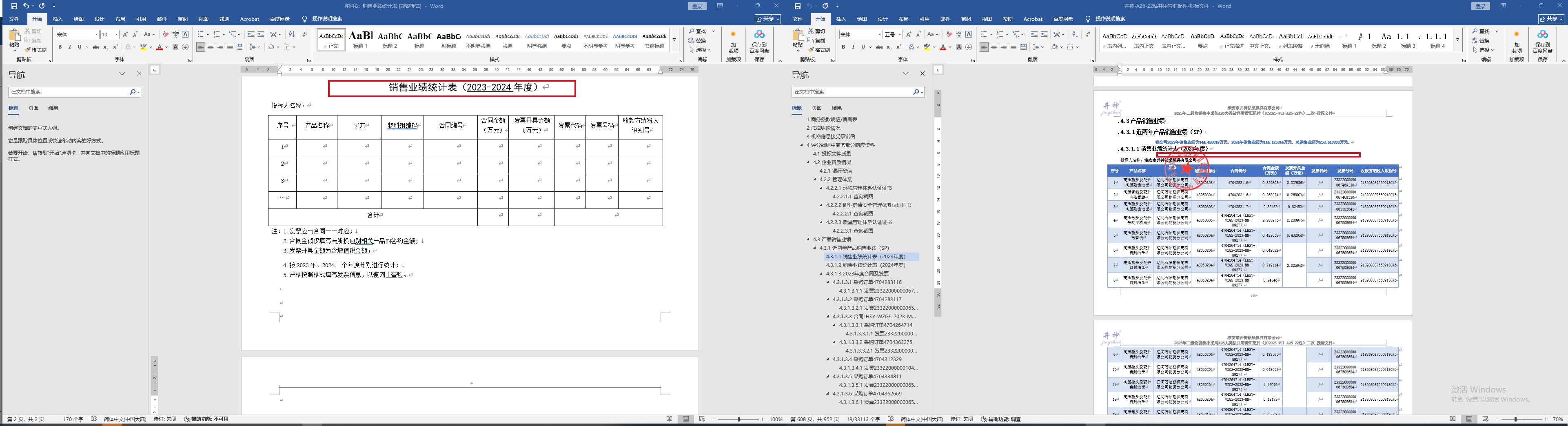This screenshot has width=1568, height=426.
Task: Toggle Italic in the 投标文件 window ribbon
Action: point(853,47)
